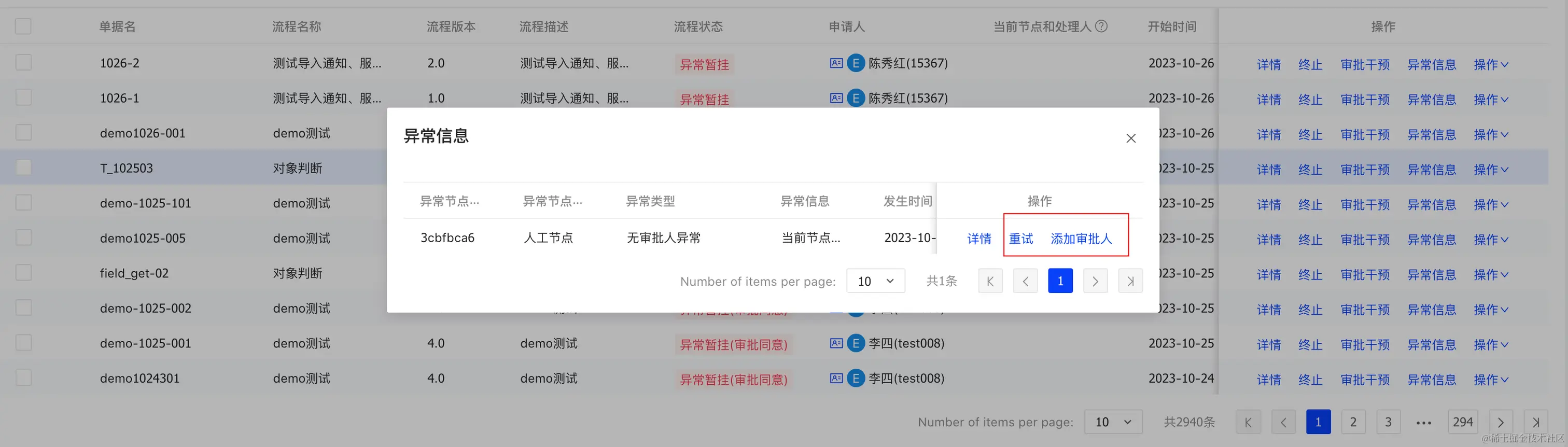
Task: Open dialog items-per-page dropdown showing 10
Action: point(875,281)
